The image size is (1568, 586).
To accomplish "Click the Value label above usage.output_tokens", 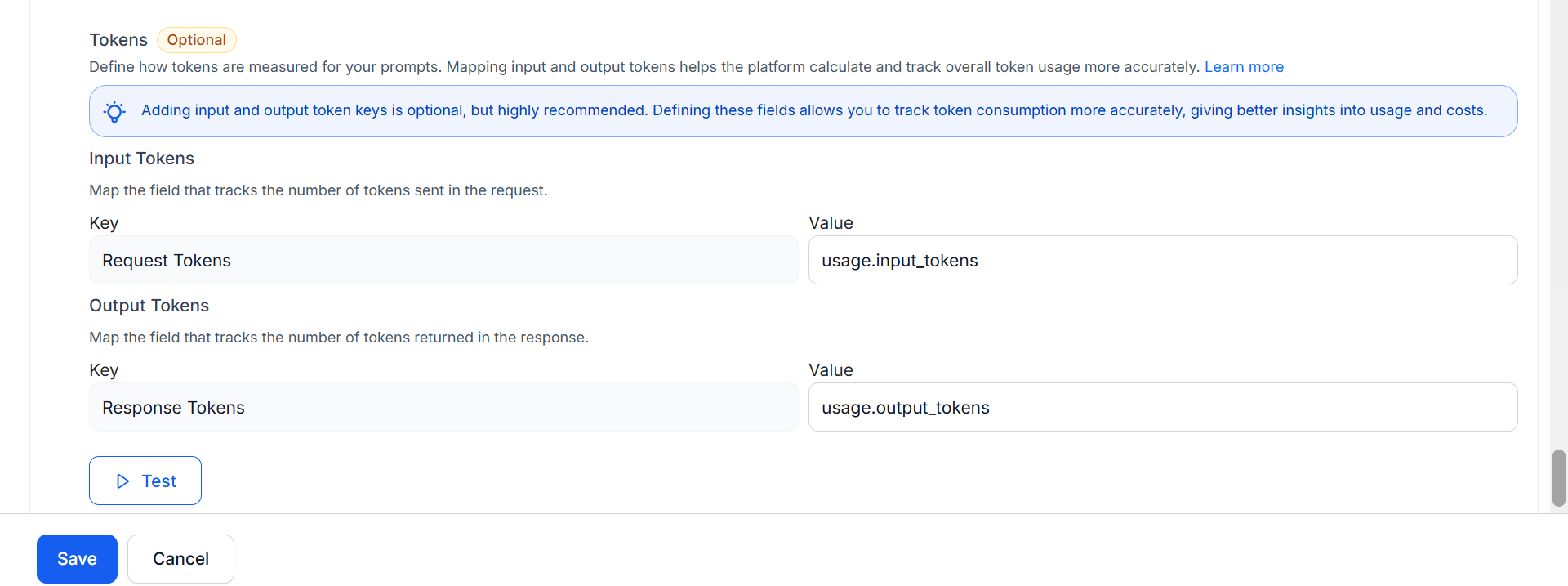I will 831,370.
